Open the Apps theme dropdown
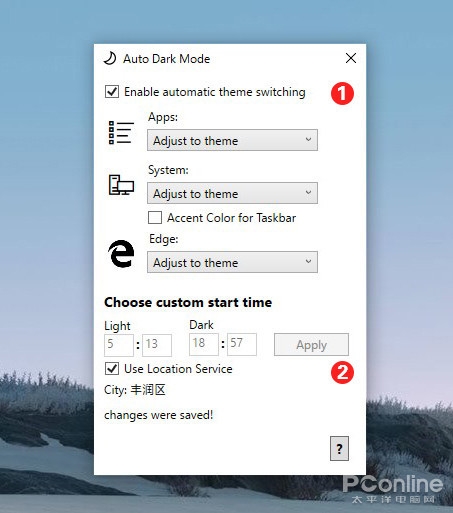453x513 pixels. 232,140
